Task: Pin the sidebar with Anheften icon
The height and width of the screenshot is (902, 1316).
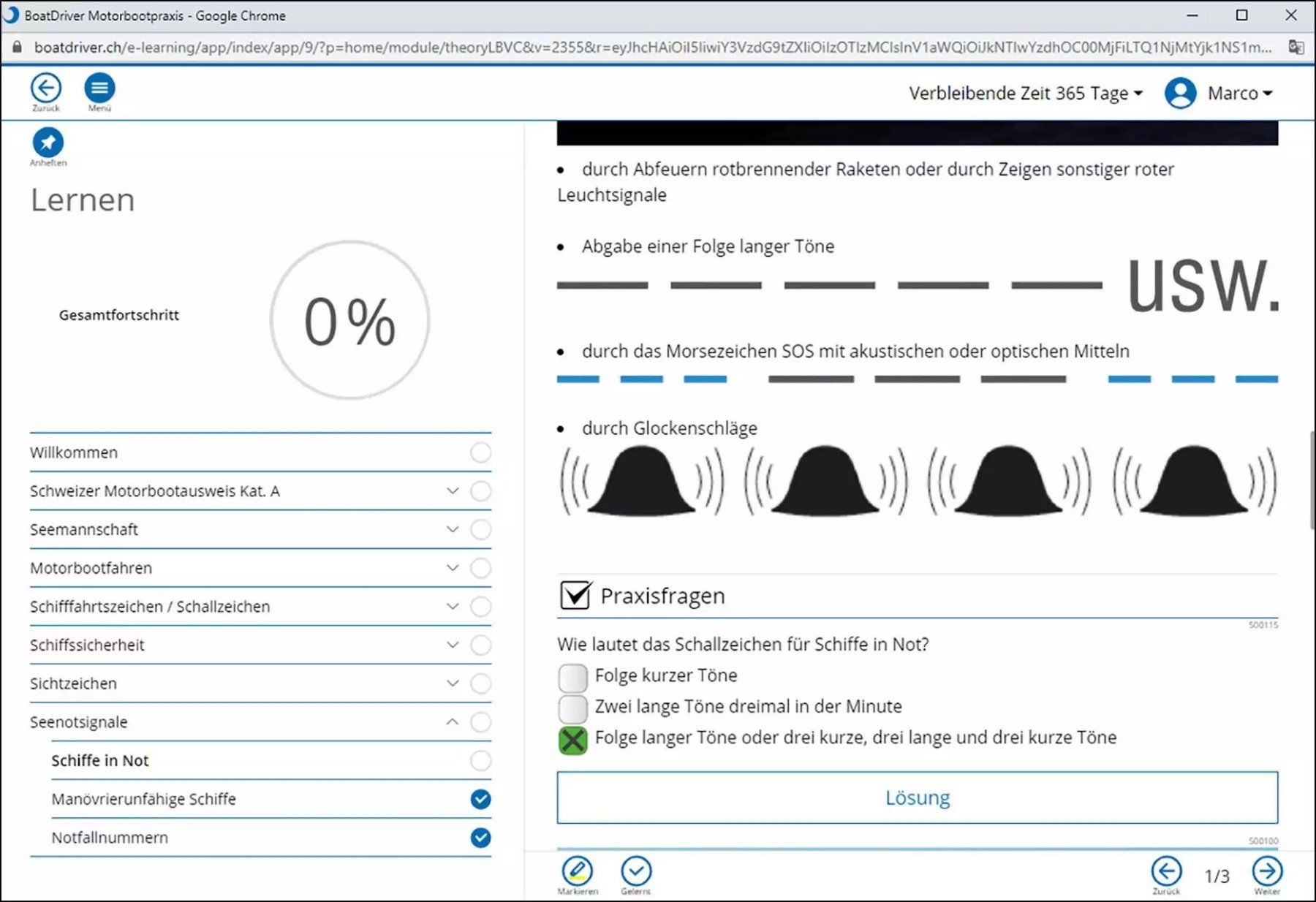Action: tap(48, 143)
